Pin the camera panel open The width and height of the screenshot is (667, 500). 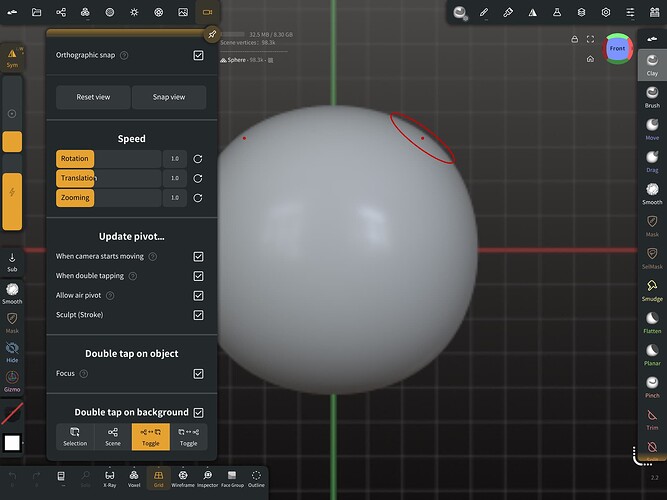pyautogui.click(x=212, y=34)
